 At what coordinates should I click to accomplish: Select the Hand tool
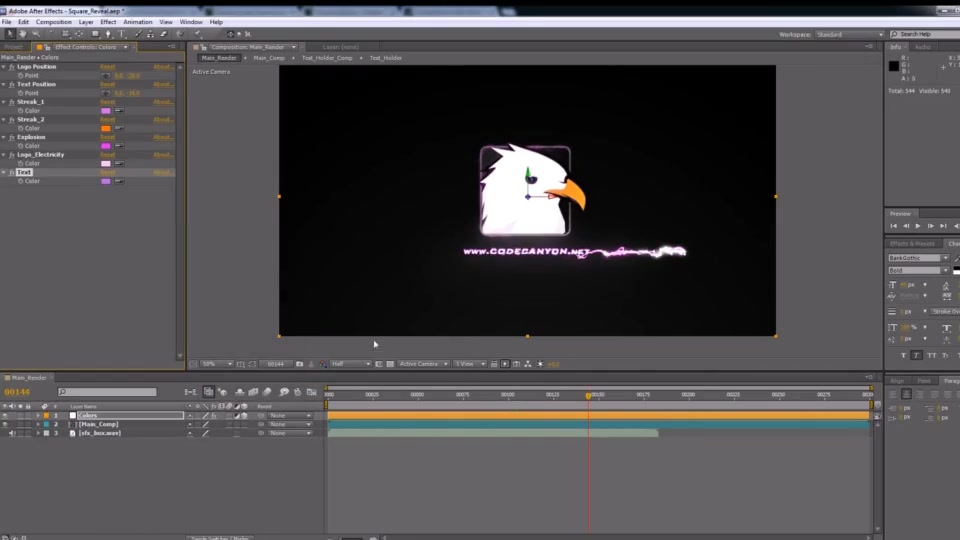23,34
